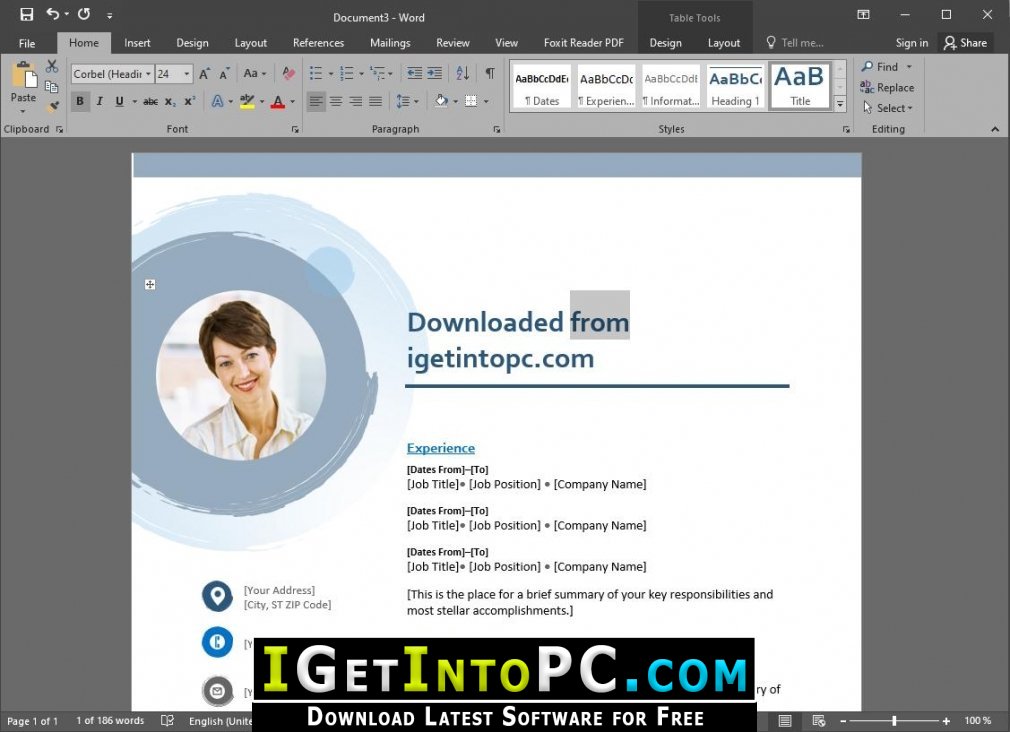
Task: Open the File tab
Action: [x=27, y=43]
